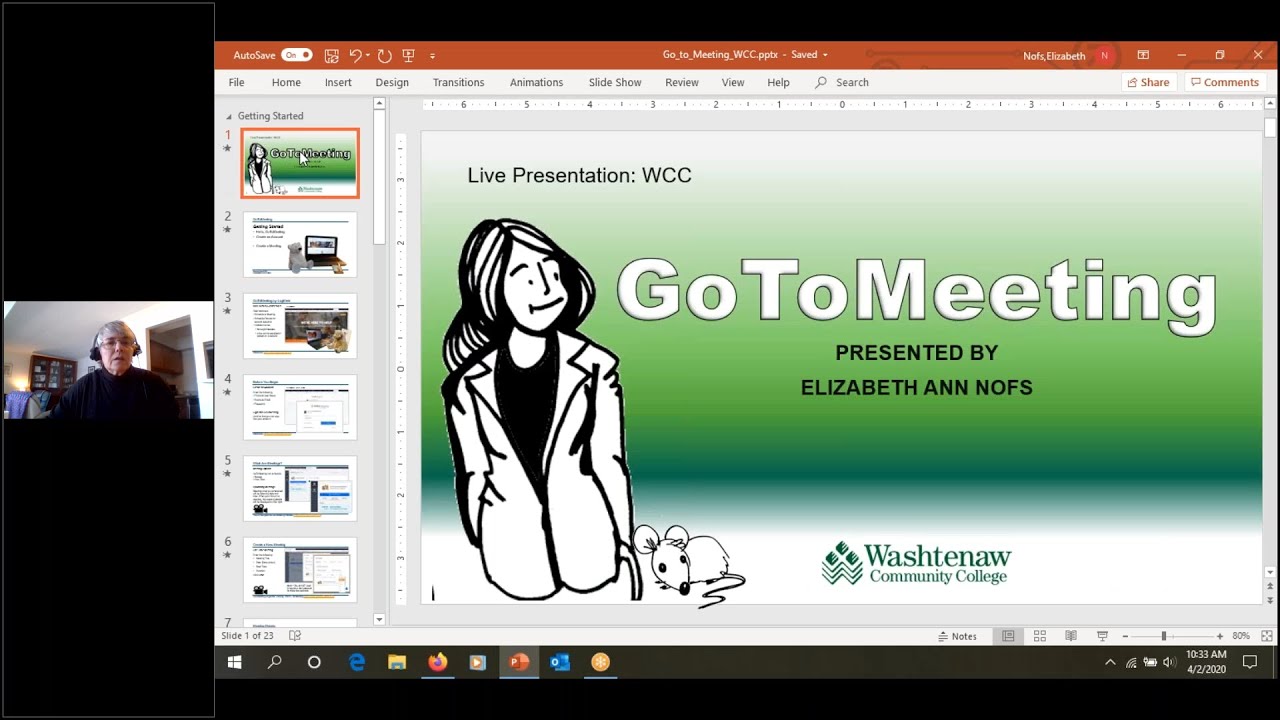Click Slide 1 of 23 status text
This screenshot has height=720, width=1280.
tap(247, 636)
